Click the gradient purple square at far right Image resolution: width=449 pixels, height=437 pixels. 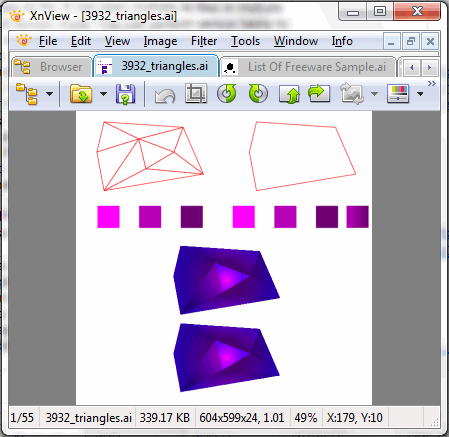click(358, 217)
